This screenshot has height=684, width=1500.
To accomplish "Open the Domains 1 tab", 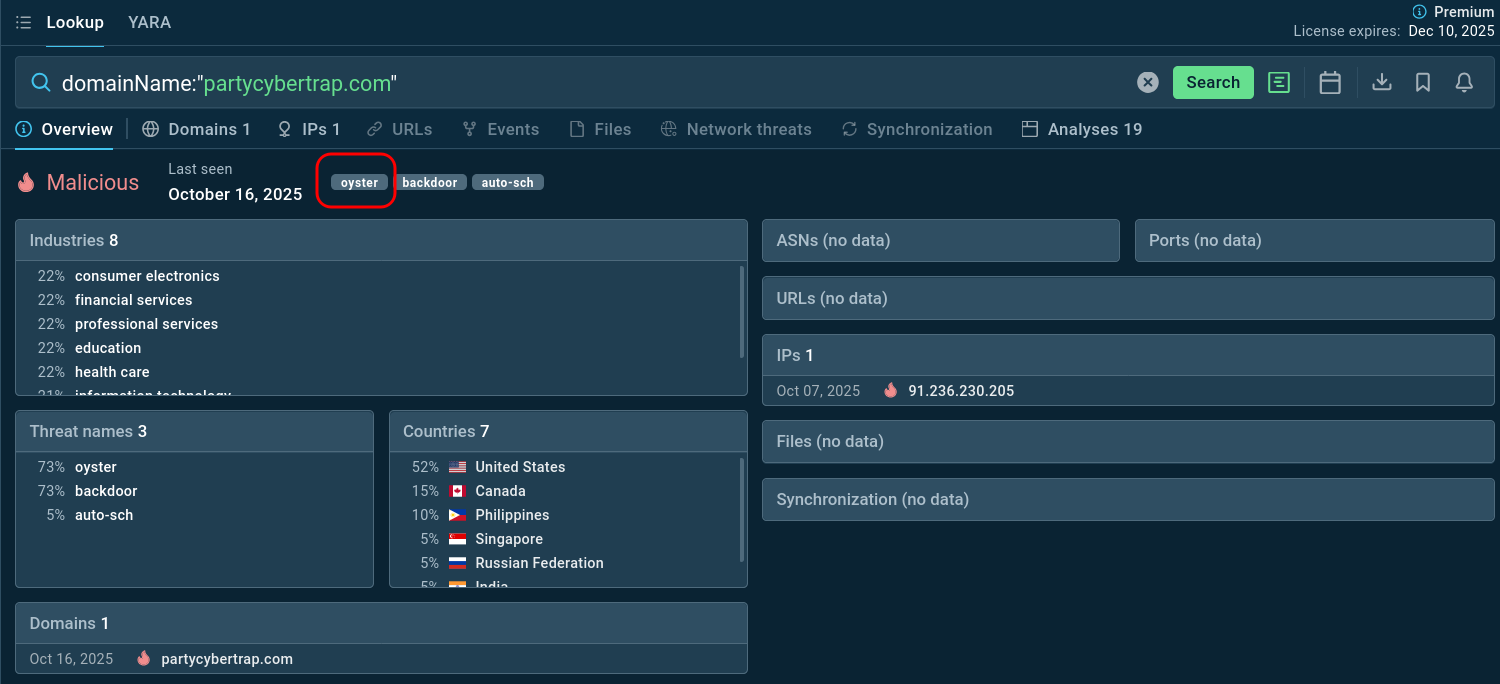I will point(196,129).
